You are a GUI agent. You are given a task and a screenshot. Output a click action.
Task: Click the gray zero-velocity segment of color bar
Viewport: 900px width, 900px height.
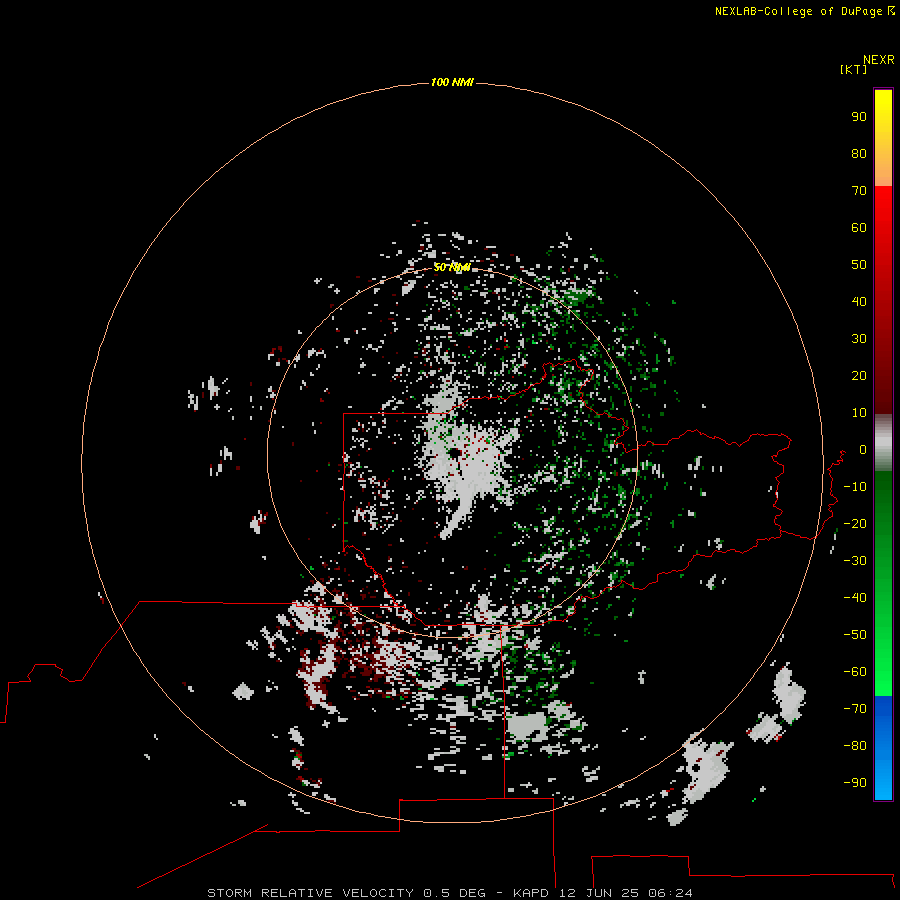pos(883,443)
